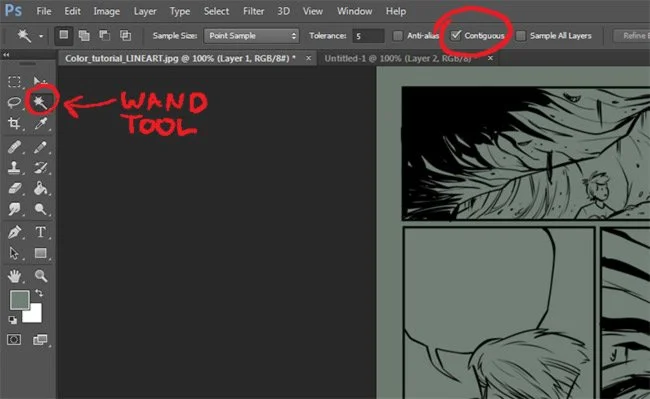The width and height of the screenshot is (650, 399).
Task: Reset default foreground and background colors
Action: [12, 320]
